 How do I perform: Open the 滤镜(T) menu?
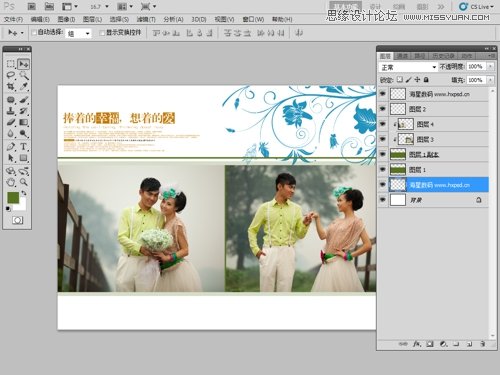[x=146, y=19]
